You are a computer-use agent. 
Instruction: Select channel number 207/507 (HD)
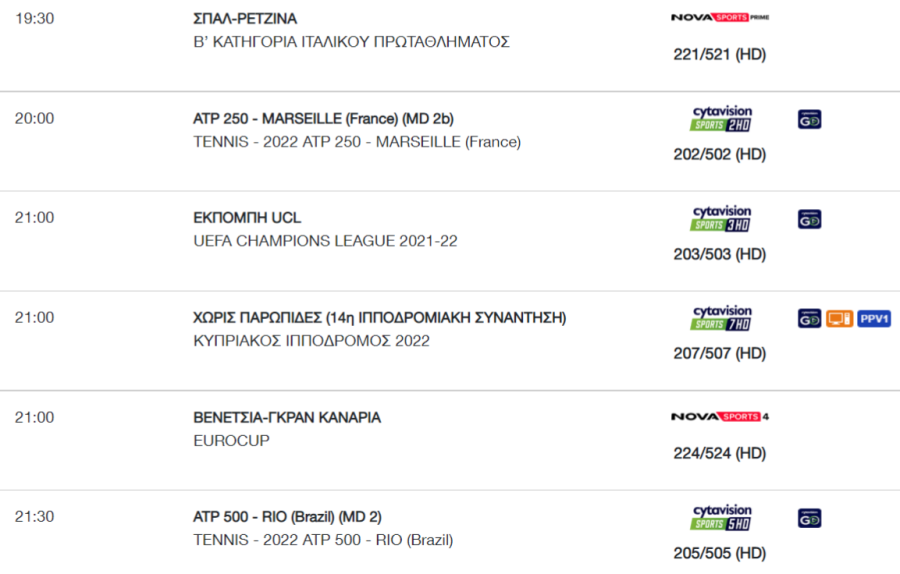(720, 354)
